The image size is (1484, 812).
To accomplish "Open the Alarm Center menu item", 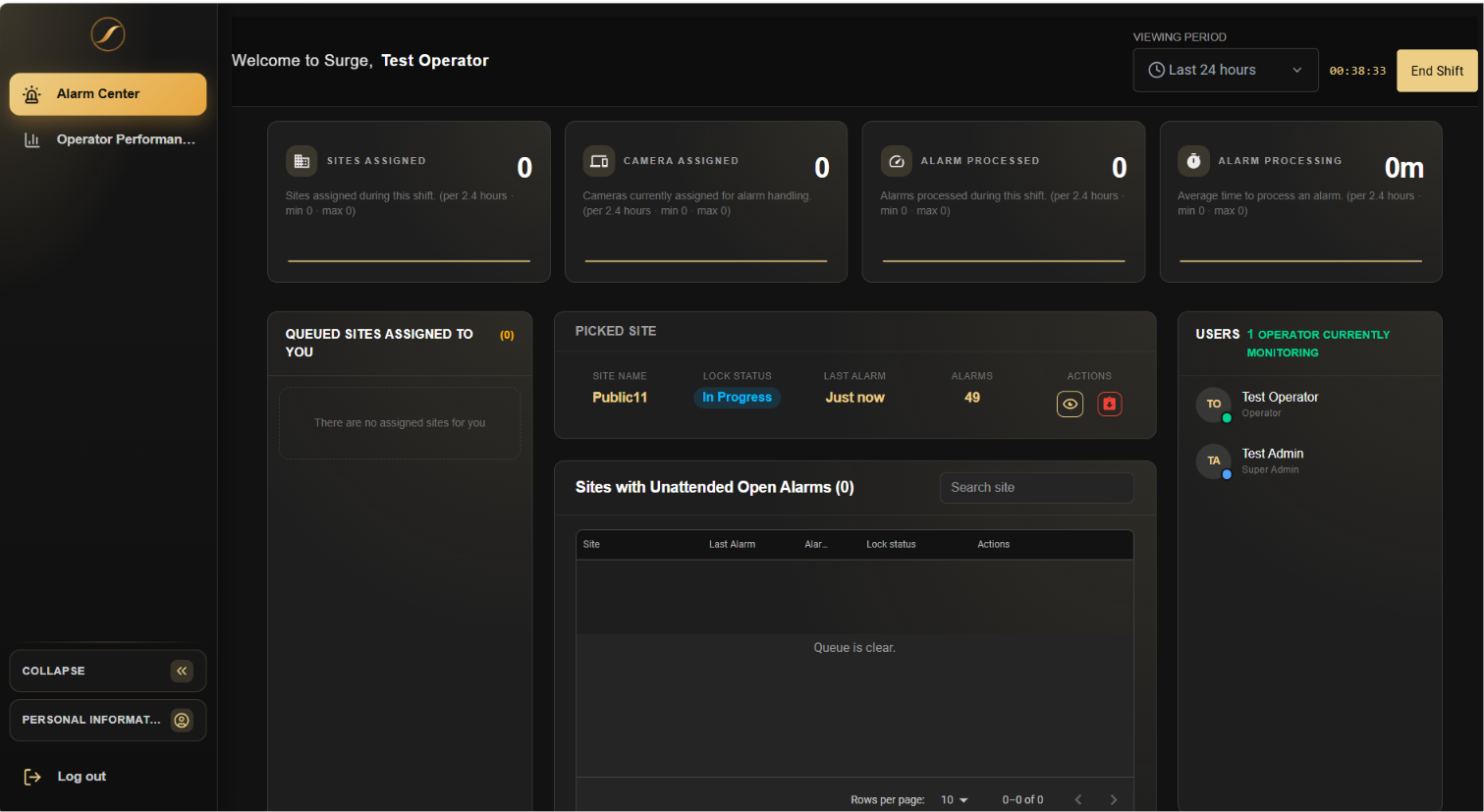I will [108, 94].
